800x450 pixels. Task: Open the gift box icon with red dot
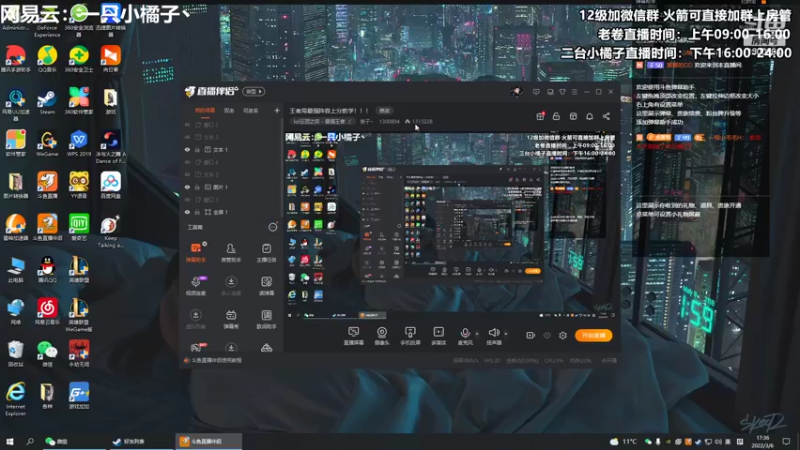point(540,116)
